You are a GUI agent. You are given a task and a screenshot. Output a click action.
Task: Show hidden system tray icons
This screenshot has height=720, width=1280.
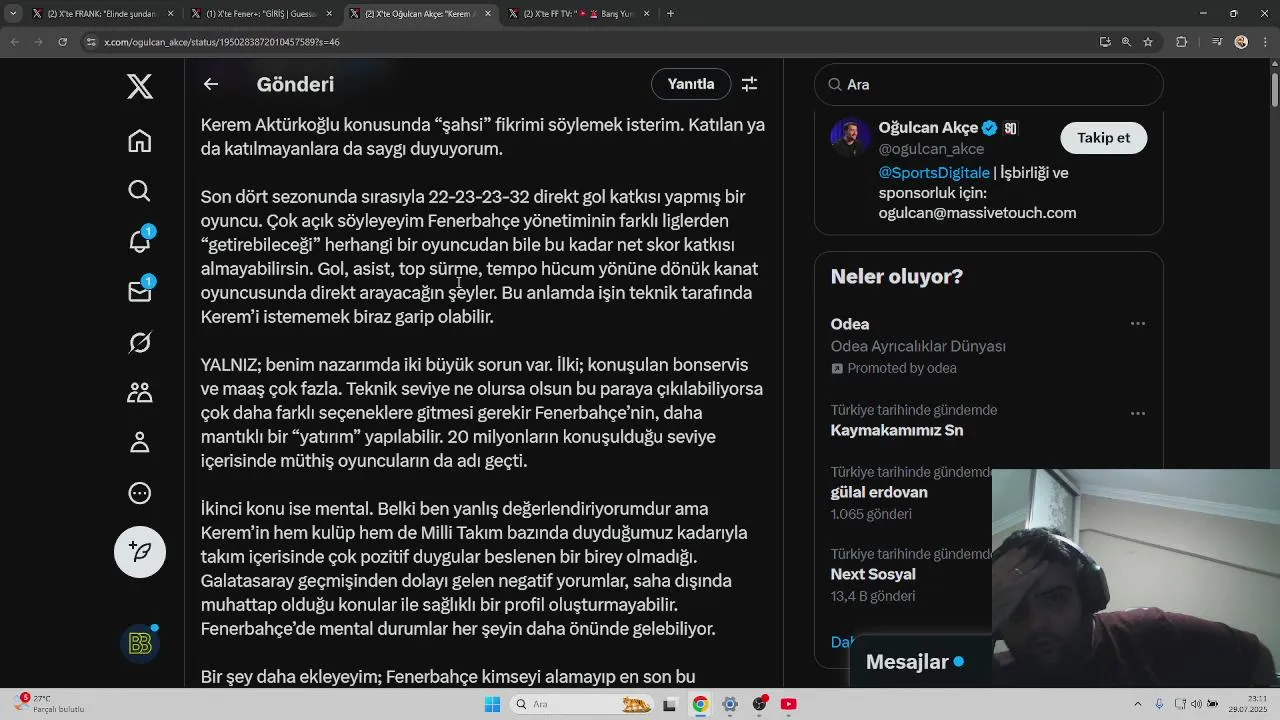[1138, 704]
